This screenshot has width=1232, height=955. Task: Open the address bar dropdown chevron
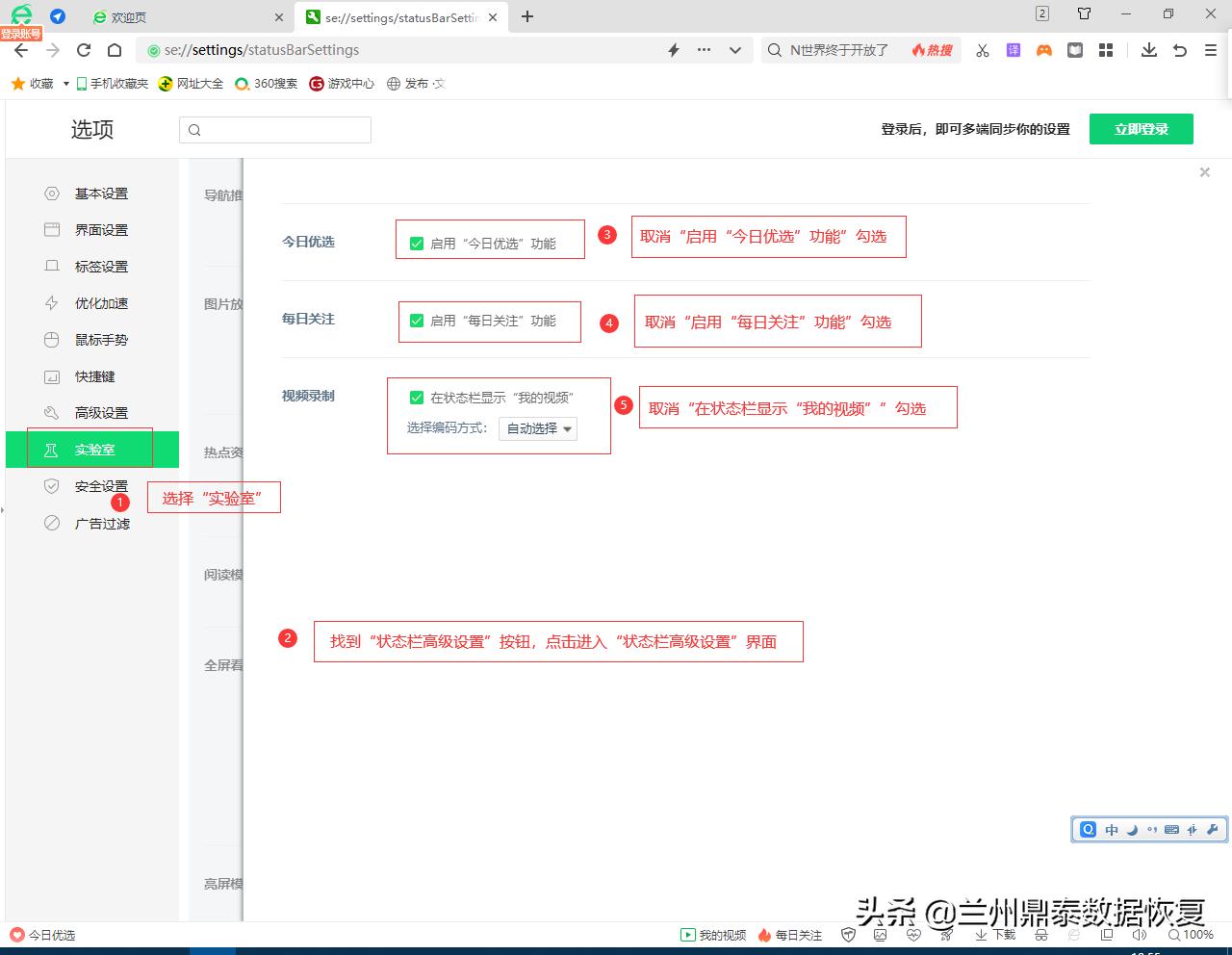tap(734, 49)
